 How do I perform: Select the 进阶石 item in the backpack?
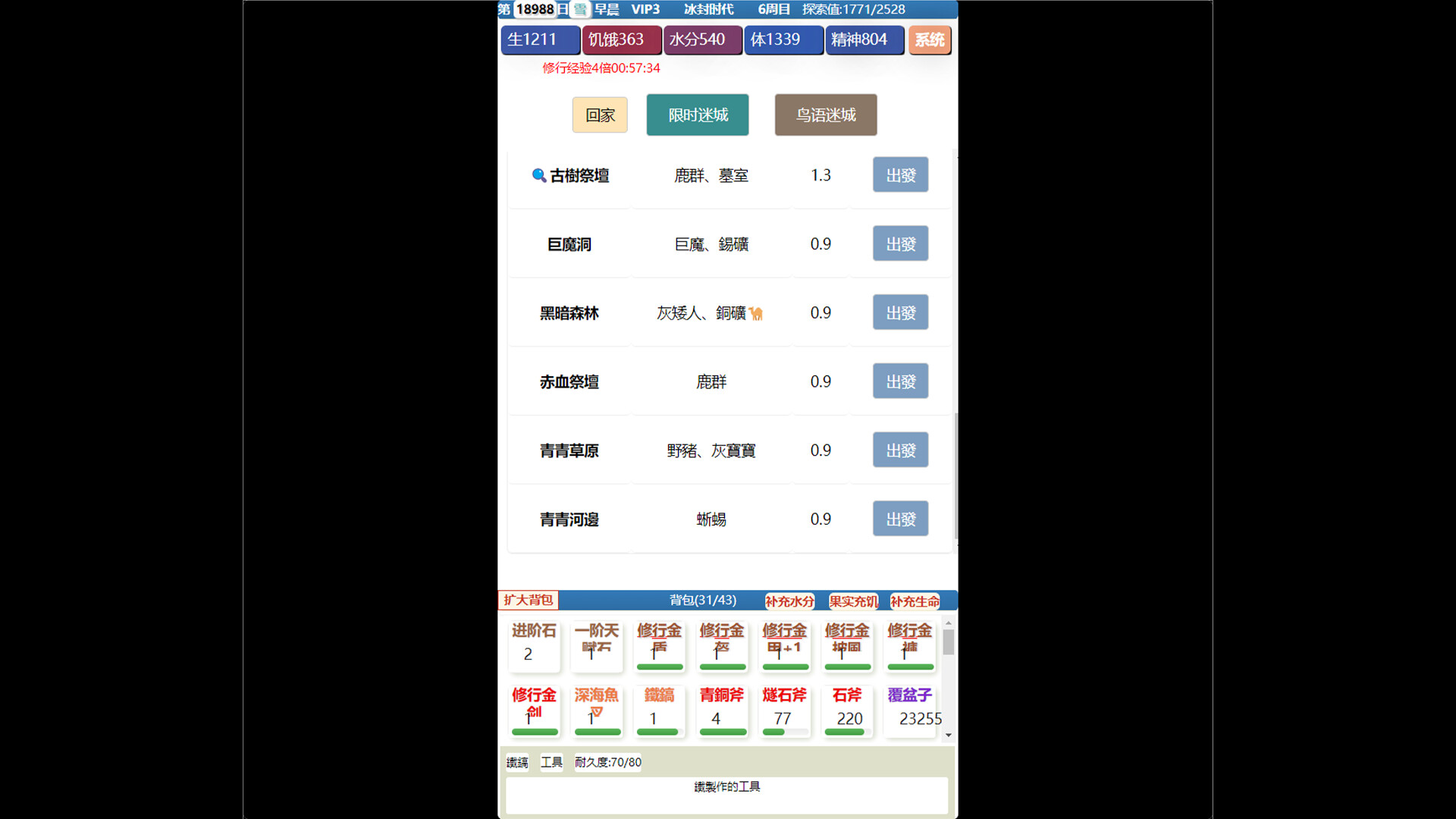click(534, 645)
